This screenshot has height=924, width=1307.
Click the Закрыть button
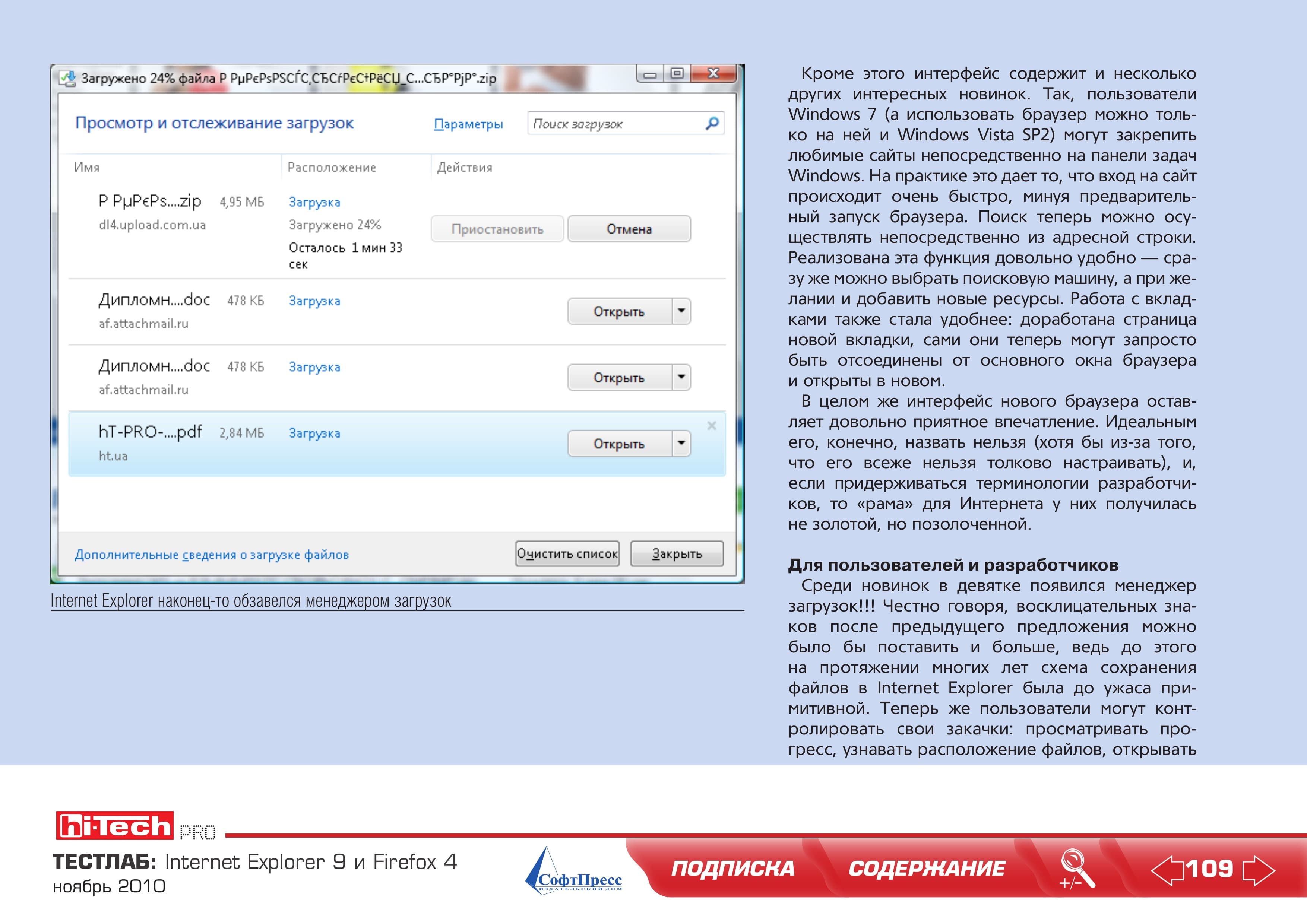point(677,553)
